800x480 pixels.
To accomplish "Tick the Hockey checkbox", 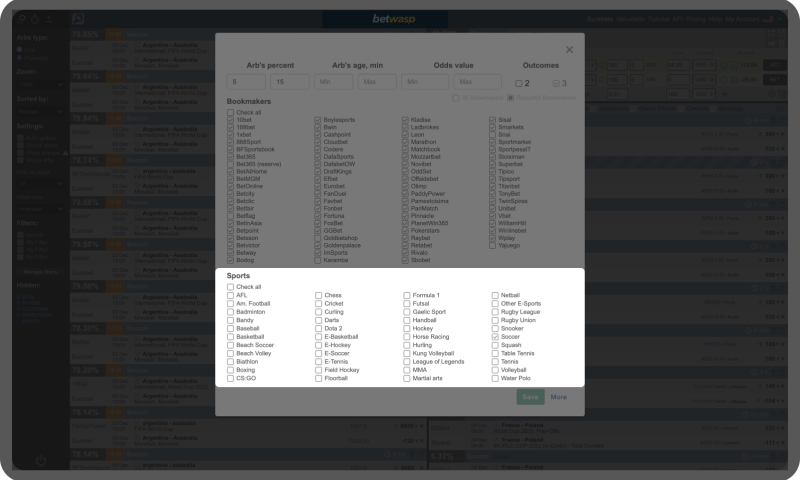I will click(x=407, y=329).
